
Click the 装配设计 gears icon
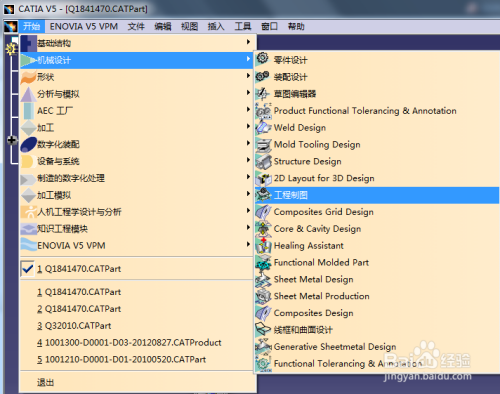(x=263, y=76)
